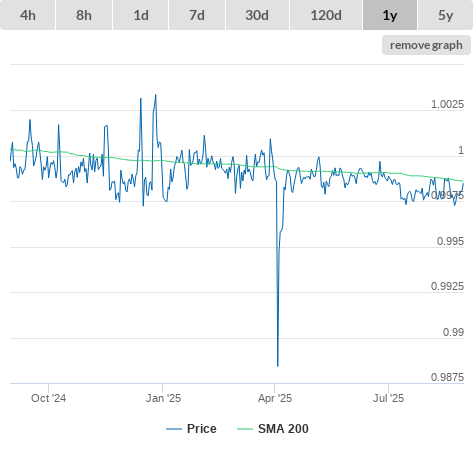Show the 30d price range
Screen dimensions: 474x455
pyautogui.click(x=257, y=15)
